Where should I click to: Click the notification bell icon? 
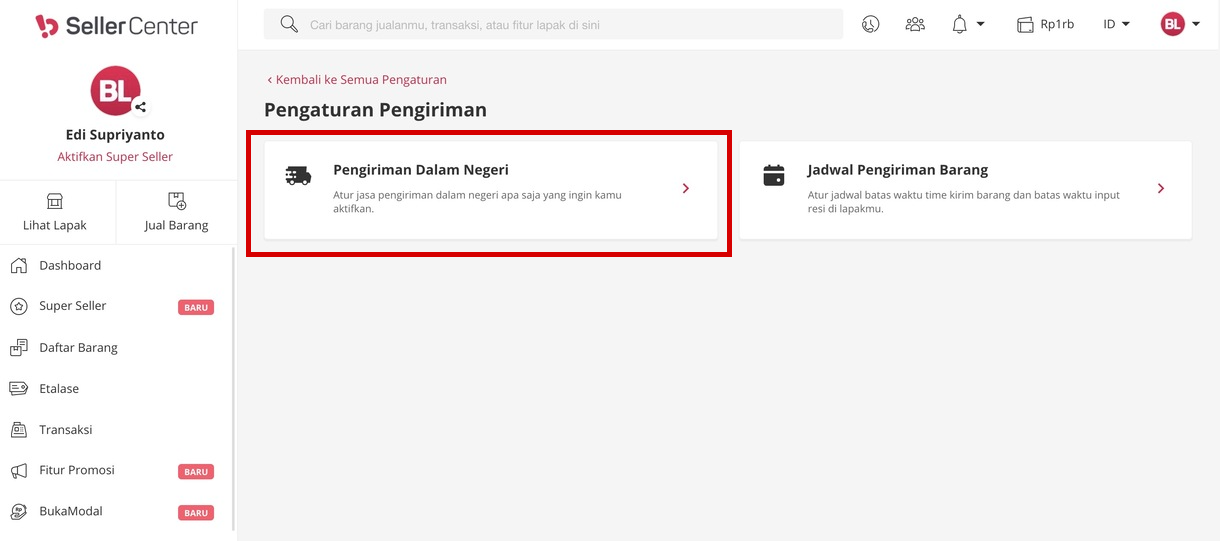[x=959, y=25]
